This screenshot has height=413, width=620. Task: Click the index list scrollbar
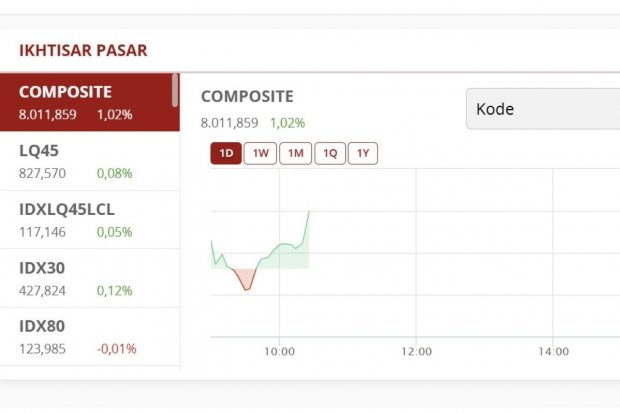pyautogui.click(x=176, y=90)
